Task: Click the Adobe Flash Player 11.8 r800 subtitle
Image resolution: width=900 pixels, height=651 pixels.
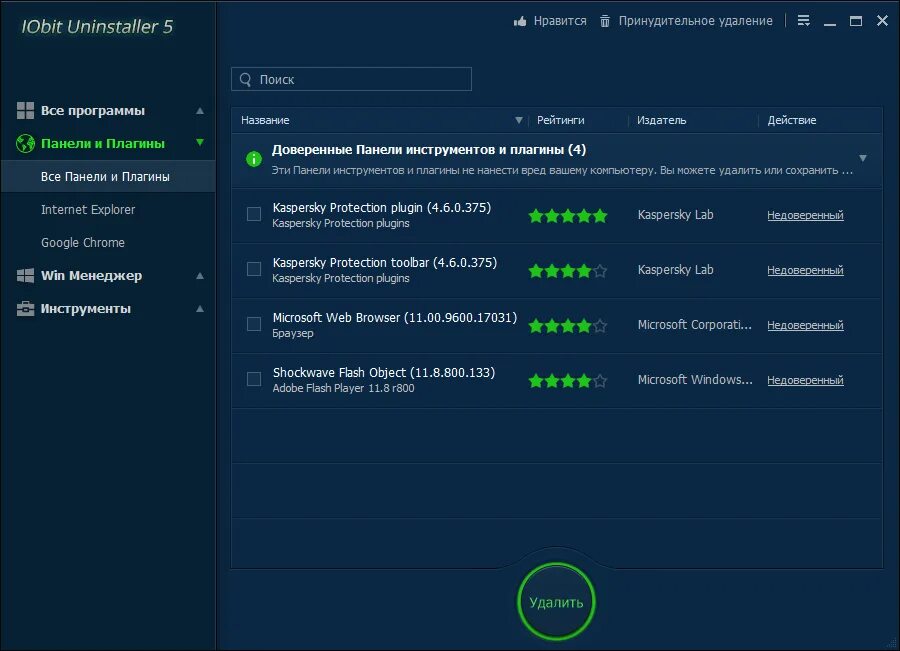Action: (x=343, y=388)
